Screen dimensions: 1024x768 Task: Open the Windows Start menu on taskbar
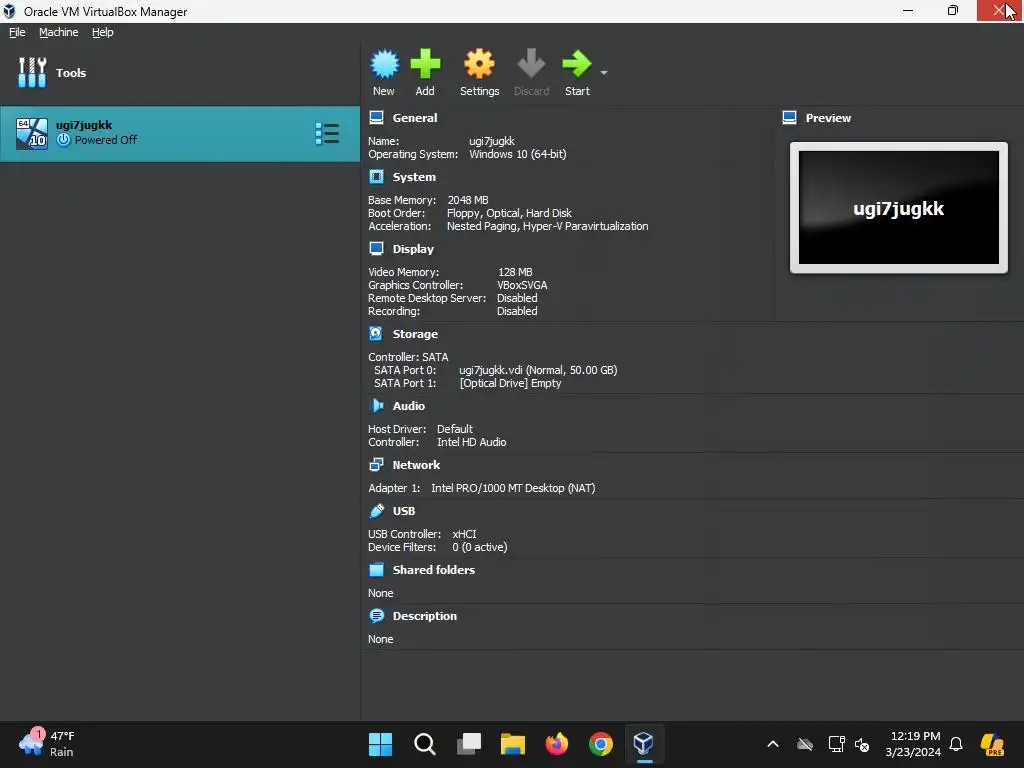click(380, 744)
